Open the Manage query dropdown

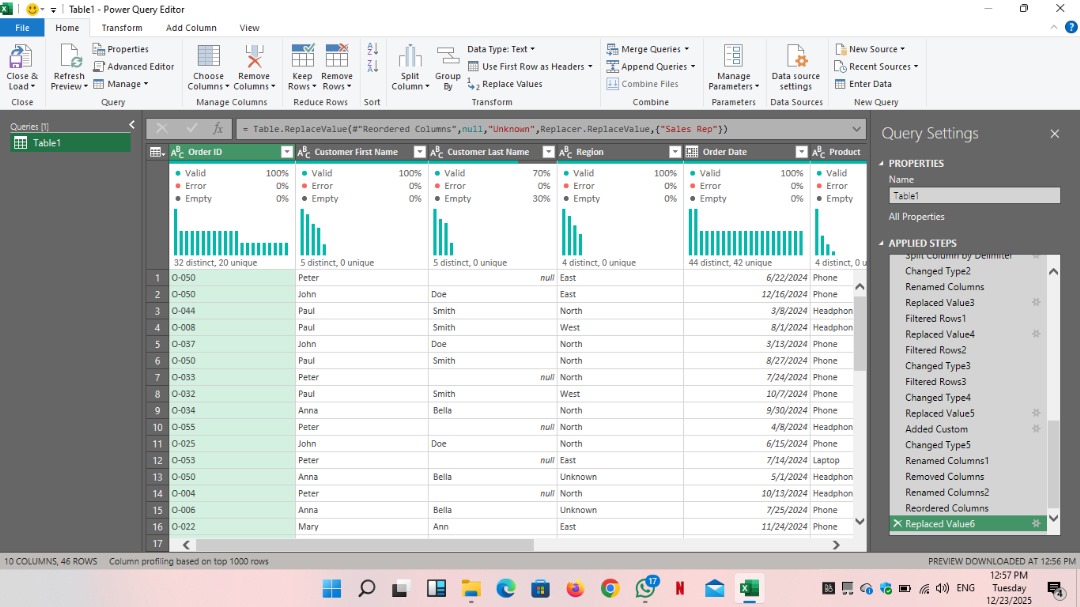tap(121, 84)
